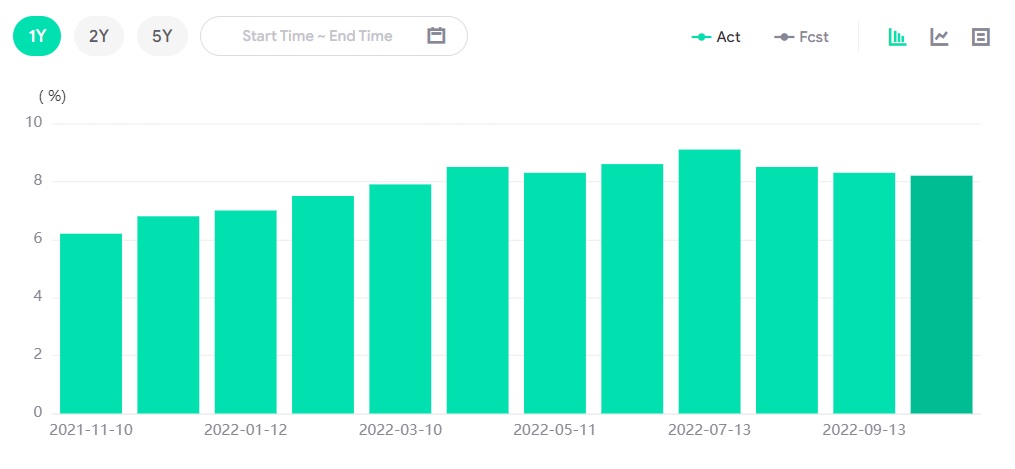
Task: Click the second bar in the chart
Action: pos(168,314)
